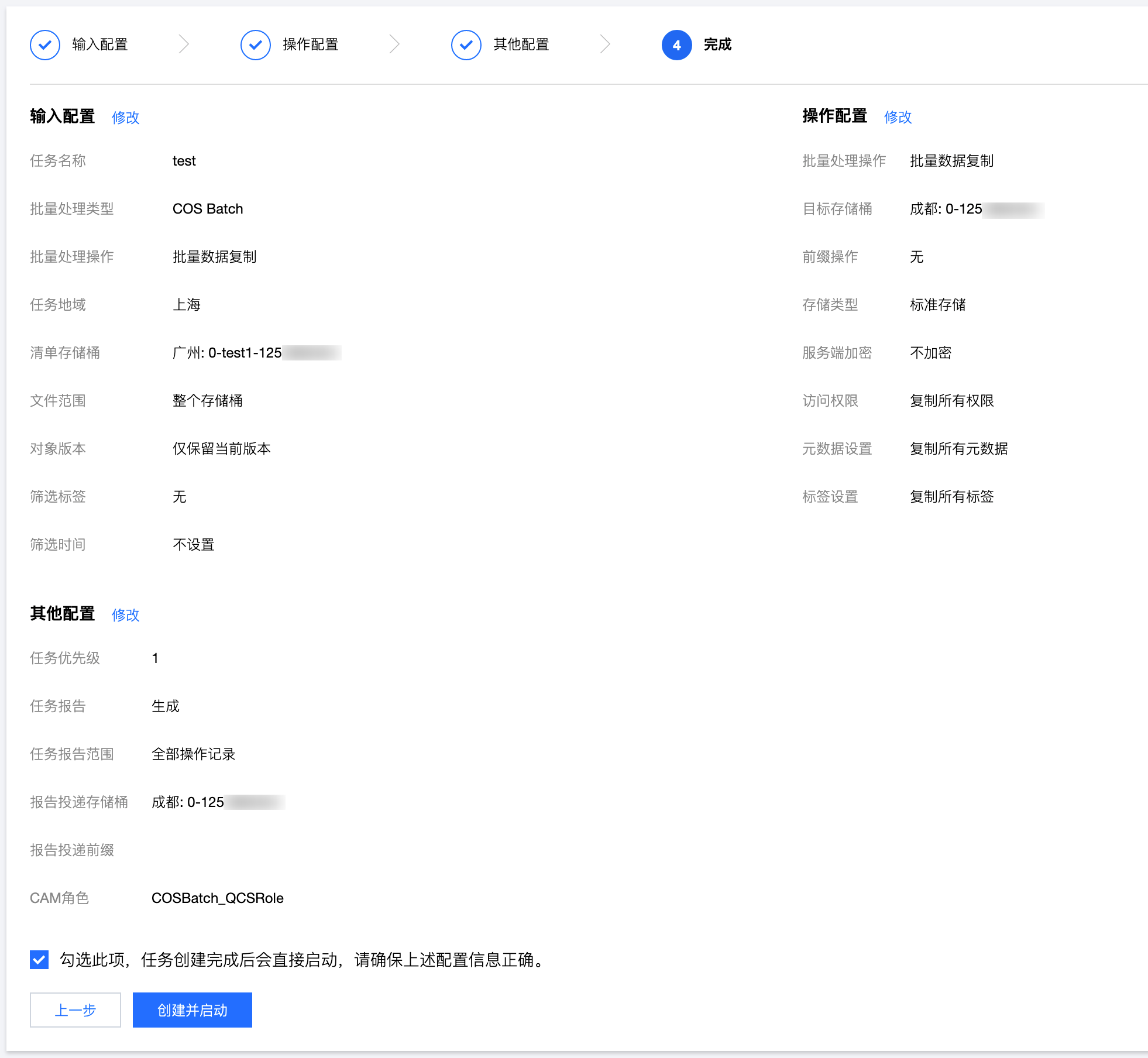The height and width of the screenshot is (1058, 1148).
Task: Click the COSBatch_QCSRole CAM role value
Action: point(217,898)
